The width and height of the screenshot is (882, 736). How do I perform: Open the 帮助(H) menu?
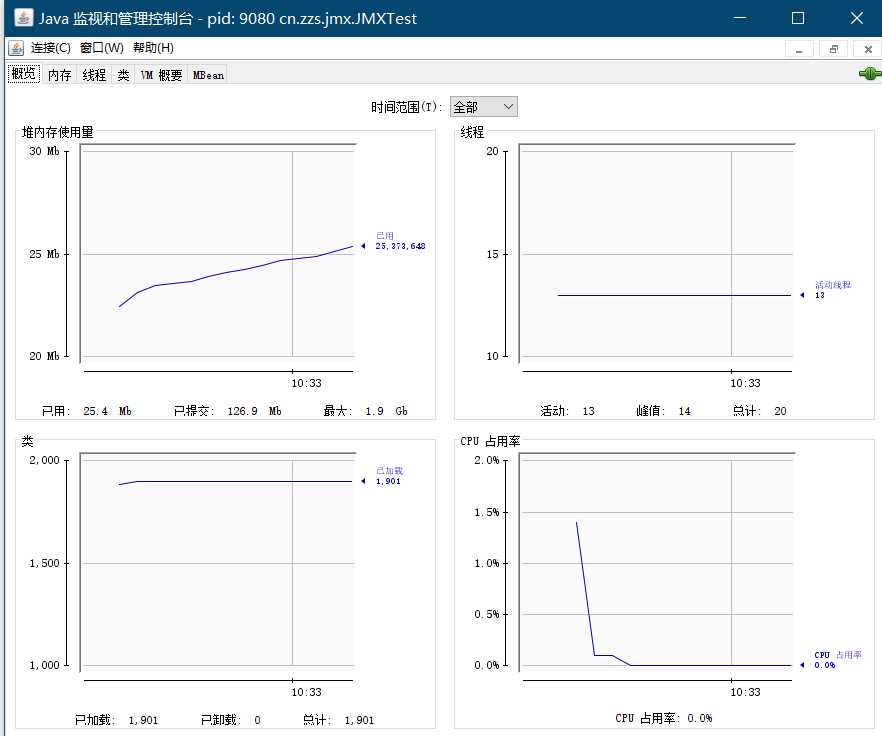click(x=153, y=48)
